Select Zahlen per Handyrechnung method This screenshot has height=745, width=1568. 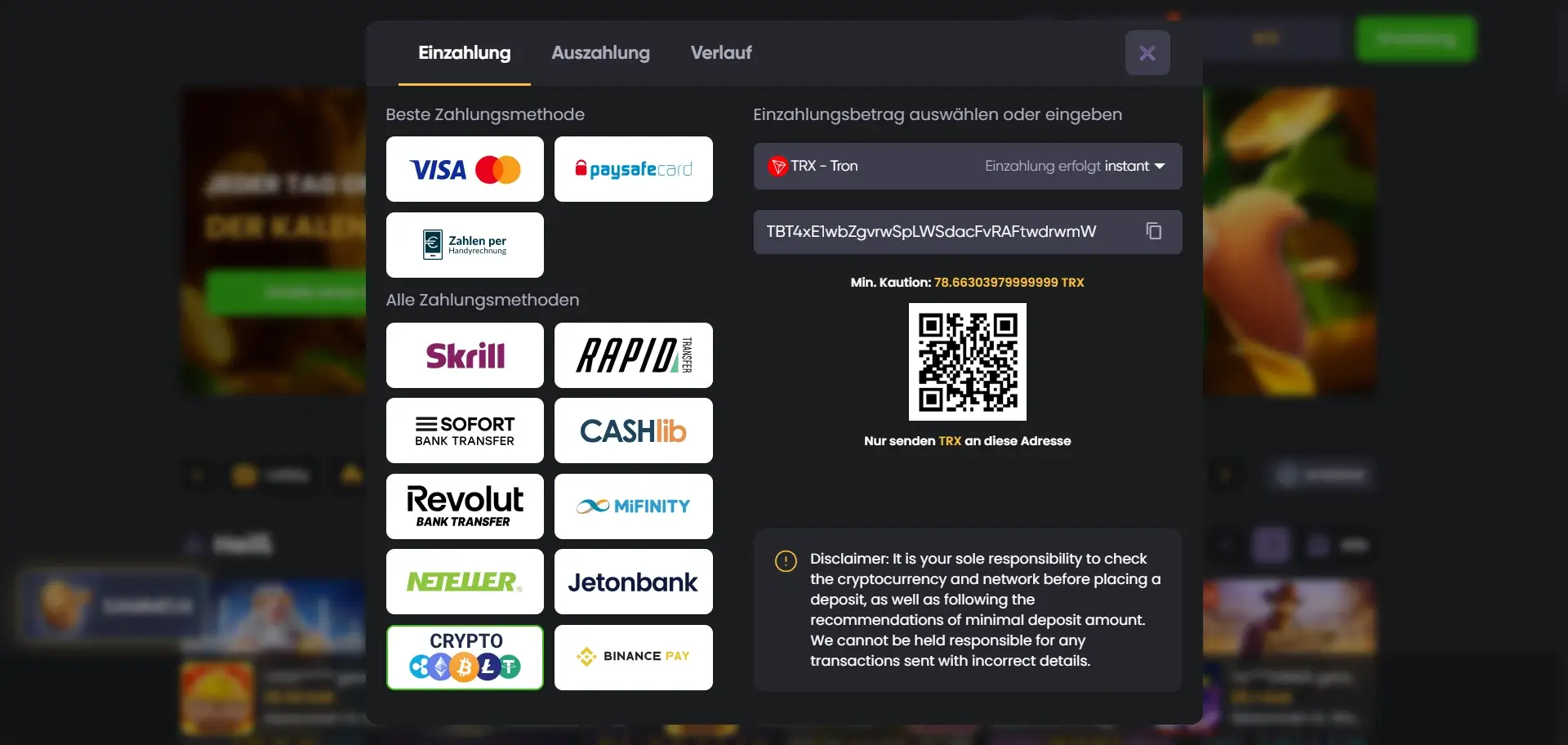pos(465,245)
